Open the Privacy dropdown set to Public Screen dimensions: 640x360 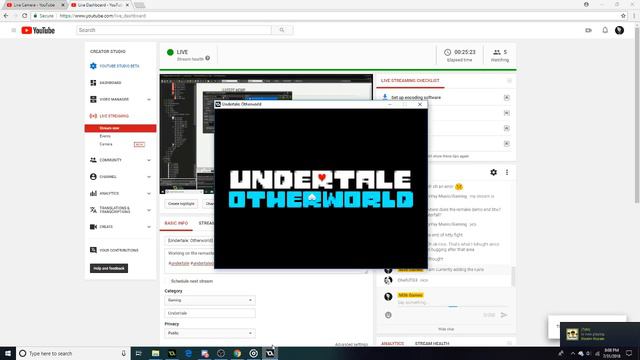(210, 333)
